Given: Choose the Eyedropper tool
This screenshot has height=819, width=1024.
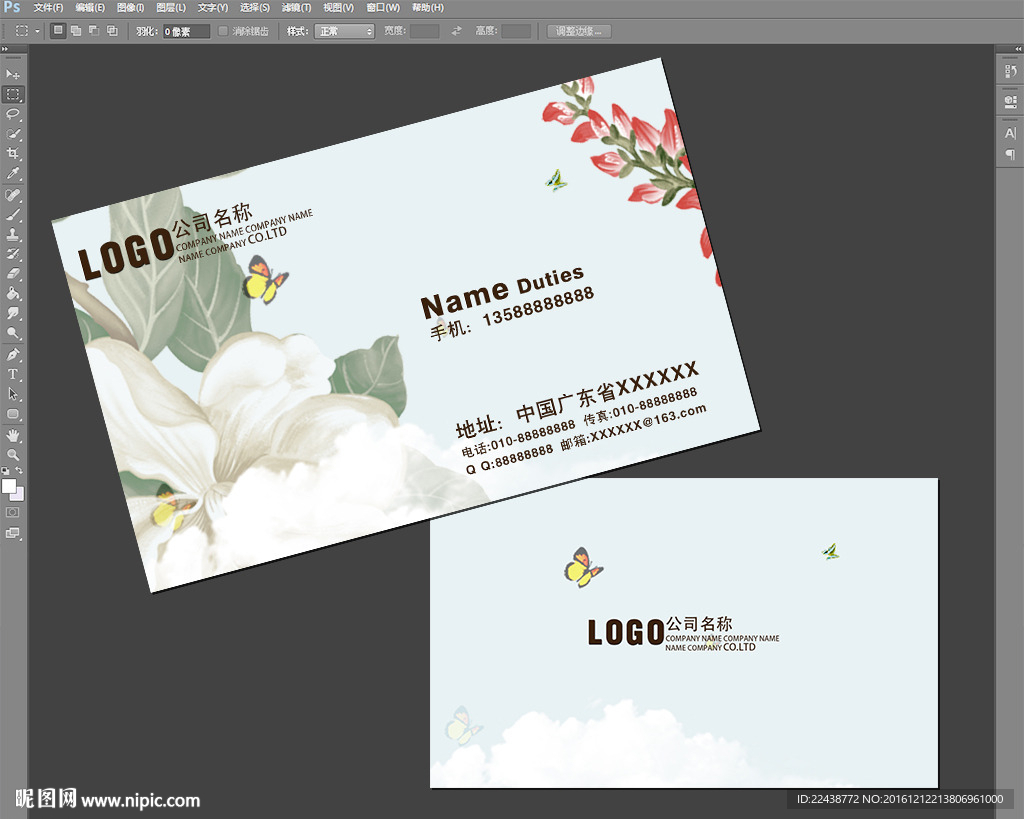Looking at the screenshot, I should [13, 173].
